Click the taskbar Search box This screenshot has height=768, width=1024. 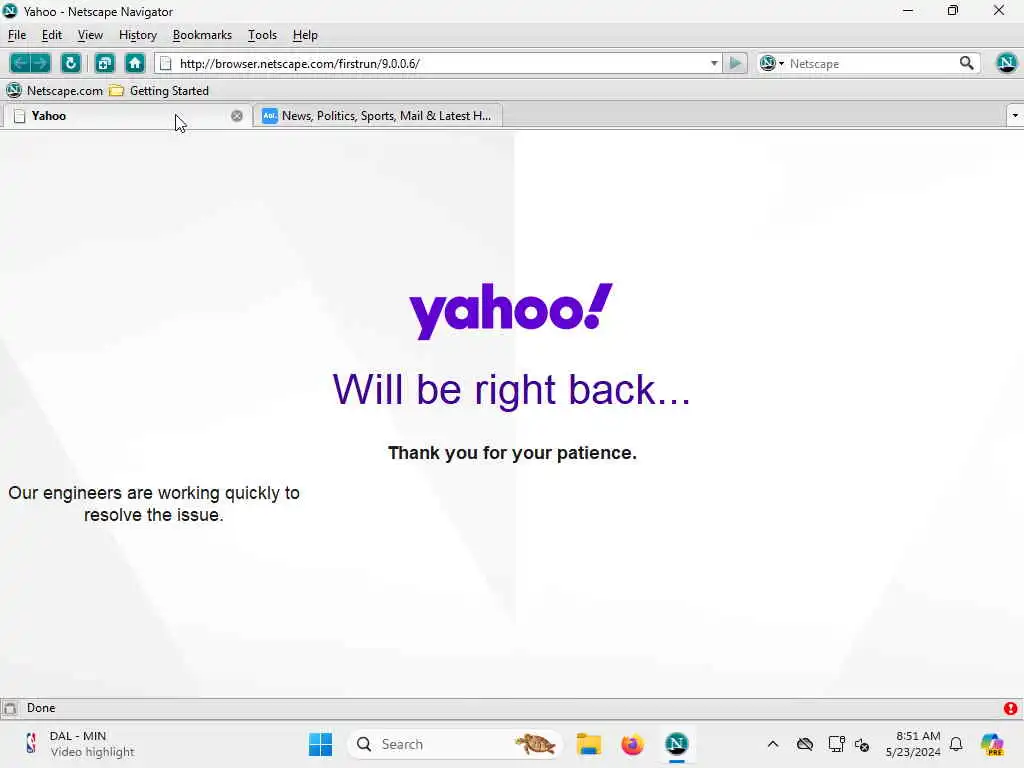click(x=455, y=744)
